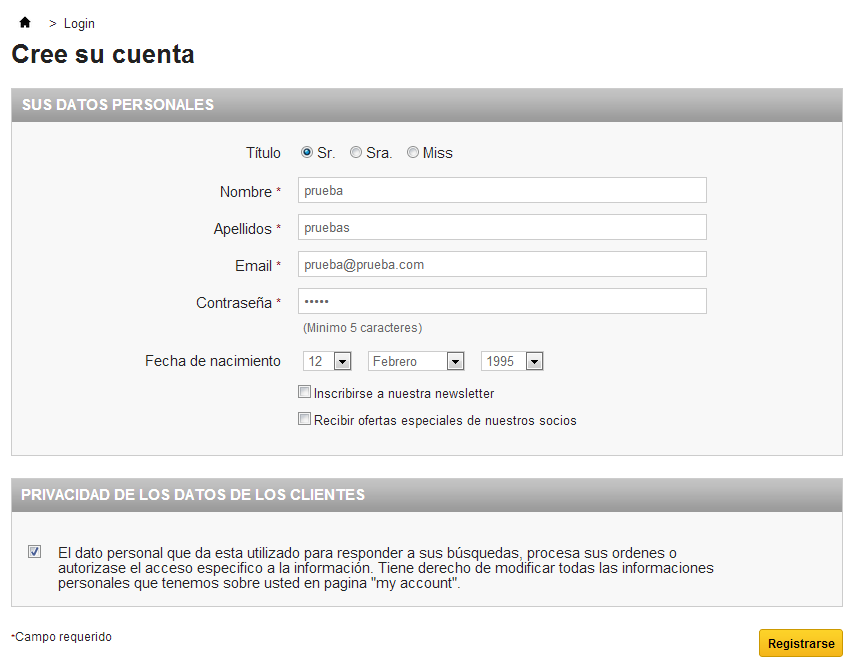Open the birth month dropdown showing Febrero
This screenshot has width=858, height=659.
[x=416, y=361]
